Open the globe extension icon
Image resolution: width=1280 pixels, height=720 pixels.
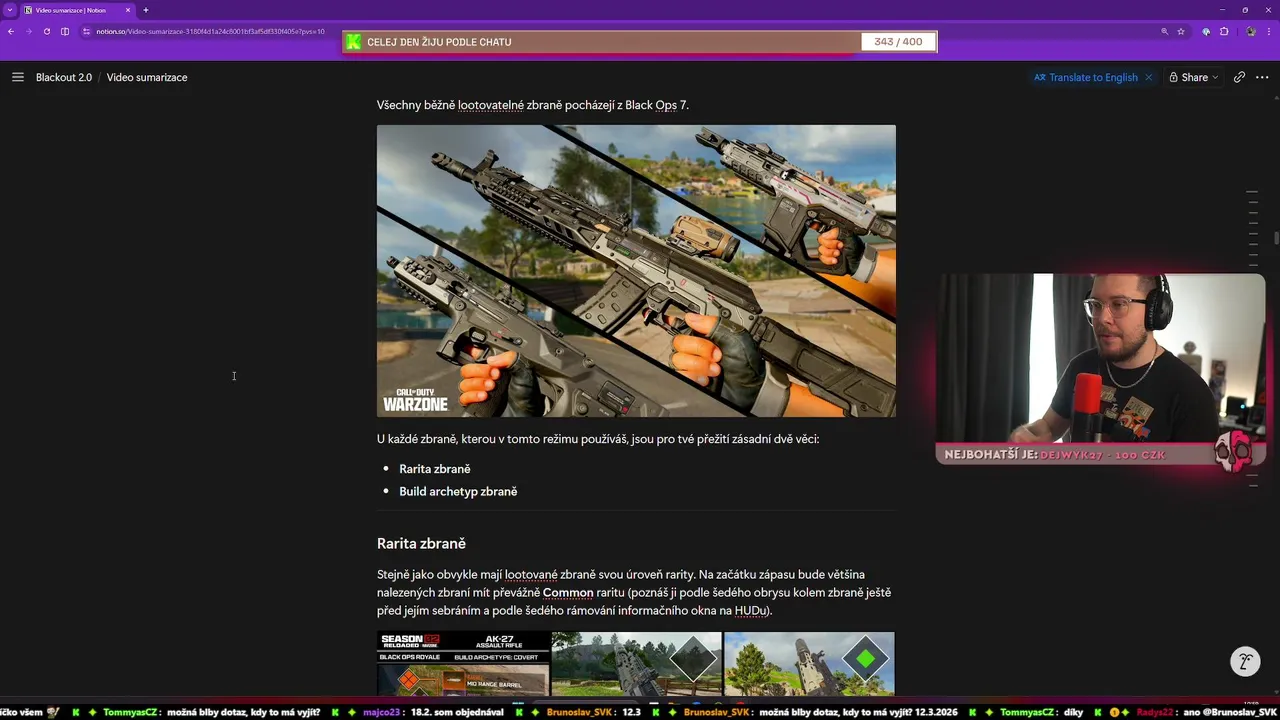[1206, 31]
